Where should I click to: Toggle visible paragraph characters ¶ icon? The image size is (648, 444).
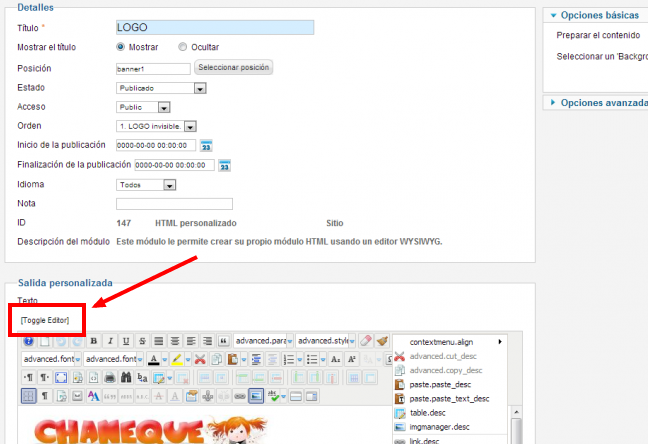(x=45, y=396)
